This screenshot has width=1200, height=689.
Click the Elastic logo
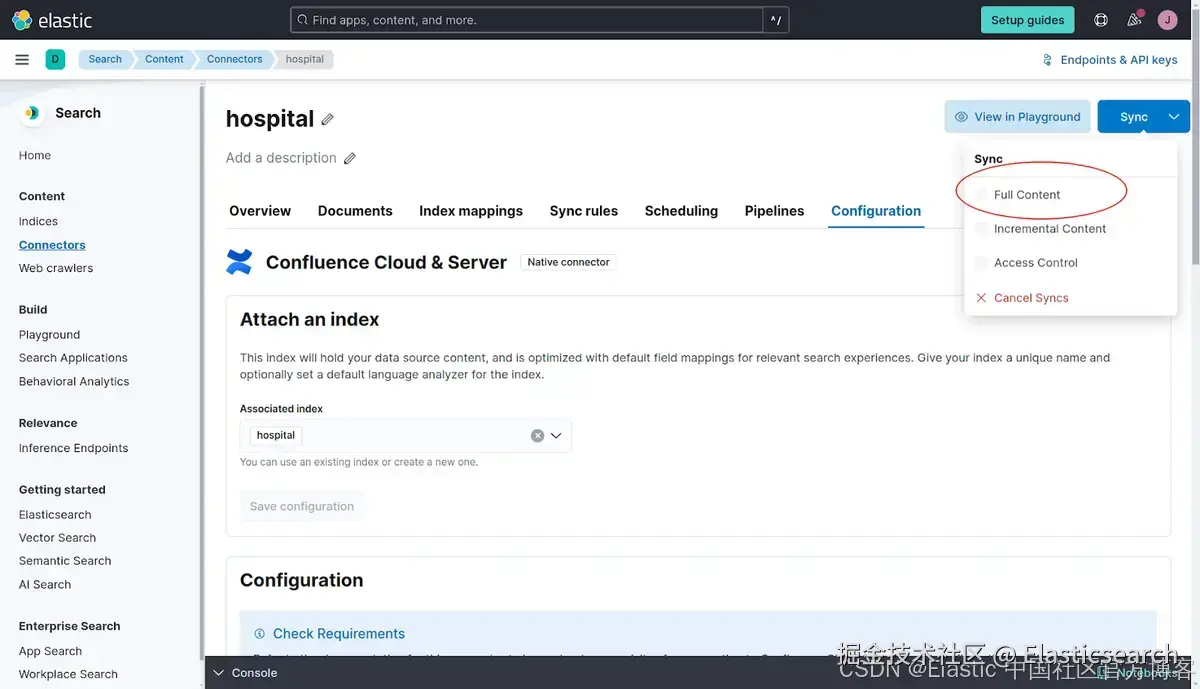52,20
